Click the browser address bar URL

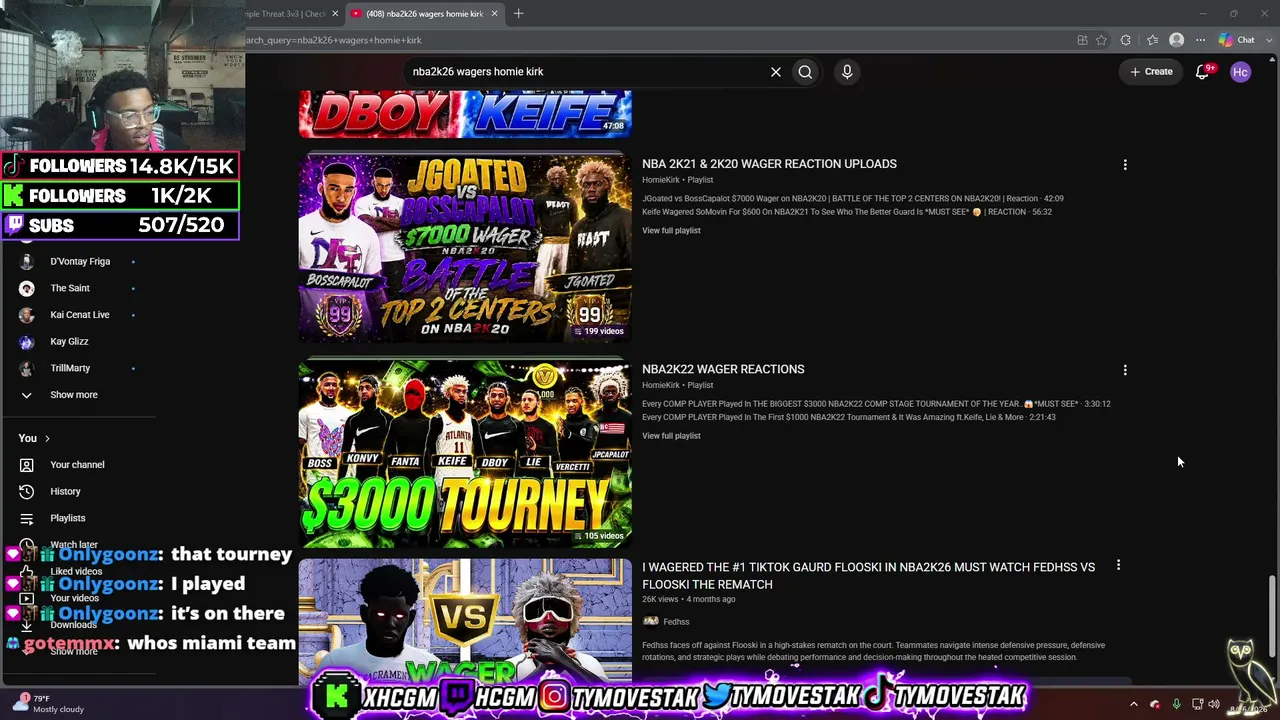coord(334,40)
